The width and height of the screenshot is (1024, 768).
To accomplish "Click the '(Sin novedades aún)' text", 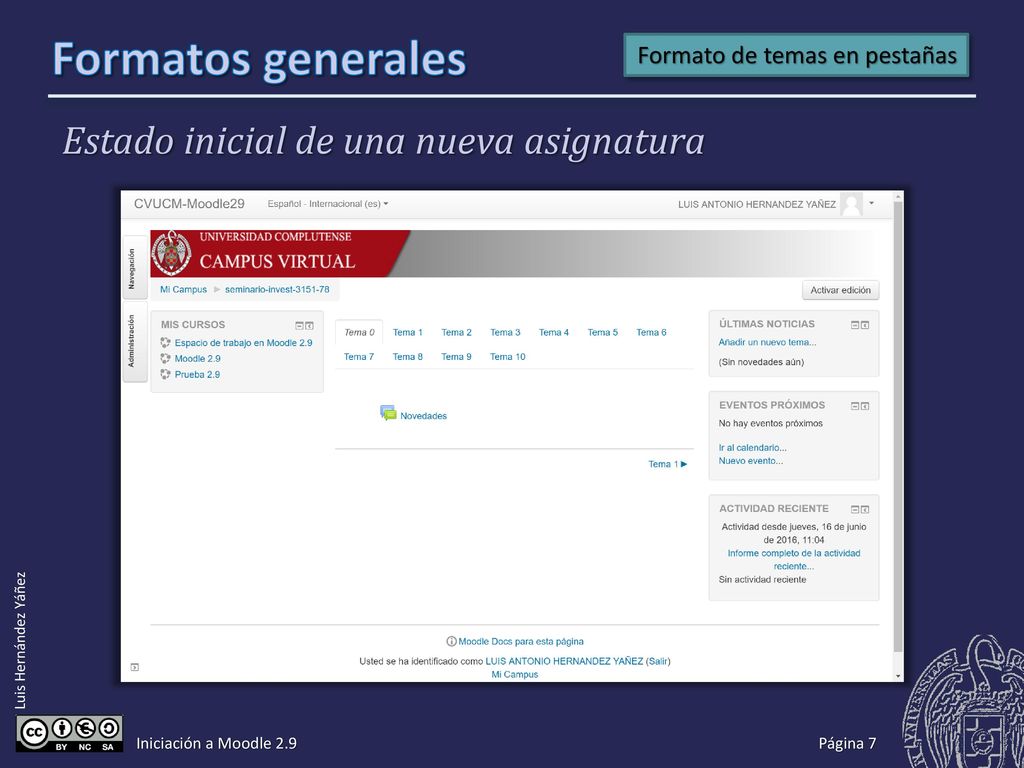I will 761,362.
